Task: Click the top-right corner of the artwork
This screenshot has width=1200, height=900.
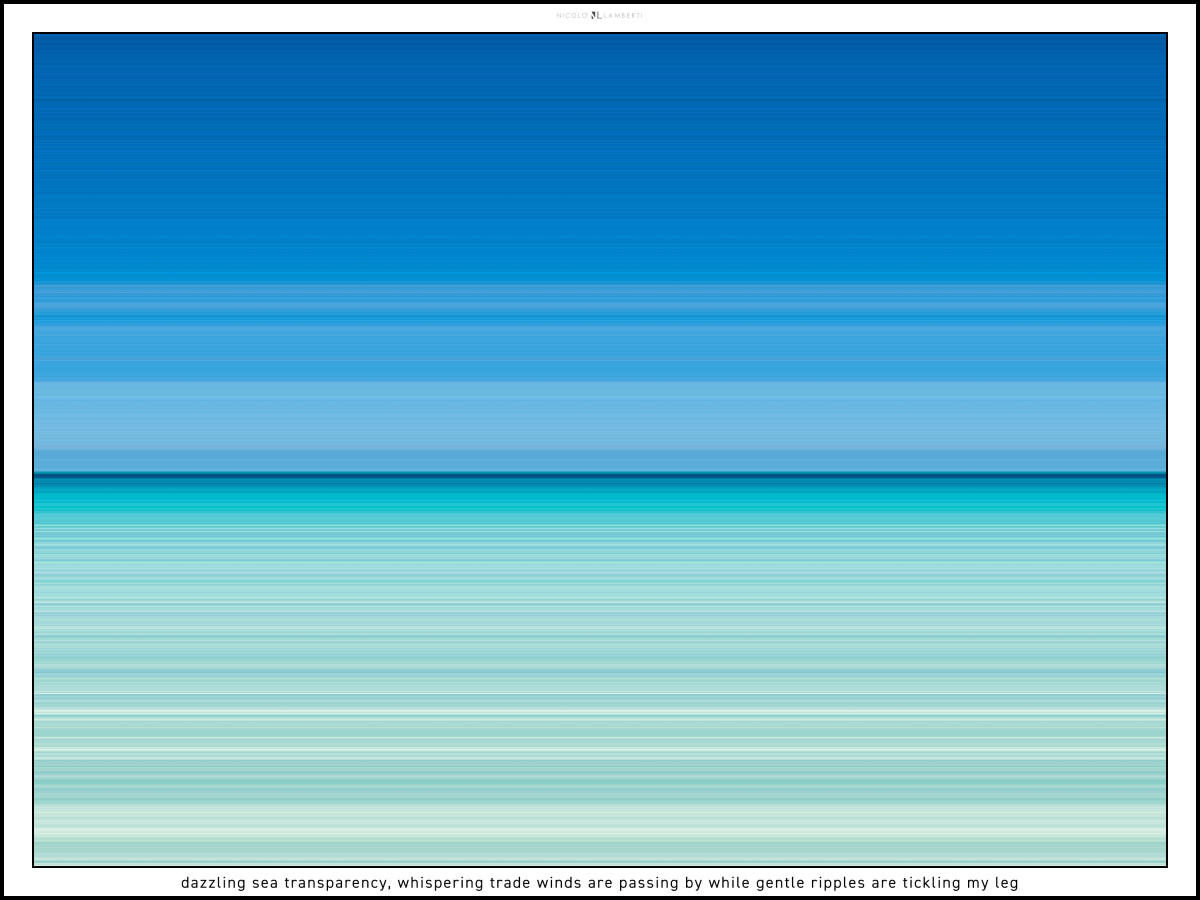Action: [1165, 35]
